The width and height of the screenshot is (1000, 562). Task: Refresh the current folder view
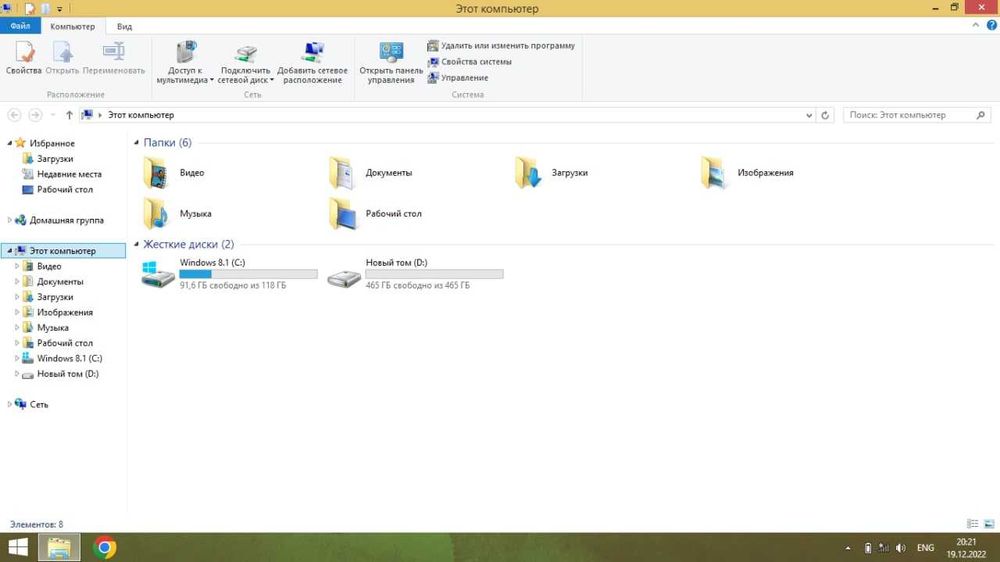[x=825, y=115]
